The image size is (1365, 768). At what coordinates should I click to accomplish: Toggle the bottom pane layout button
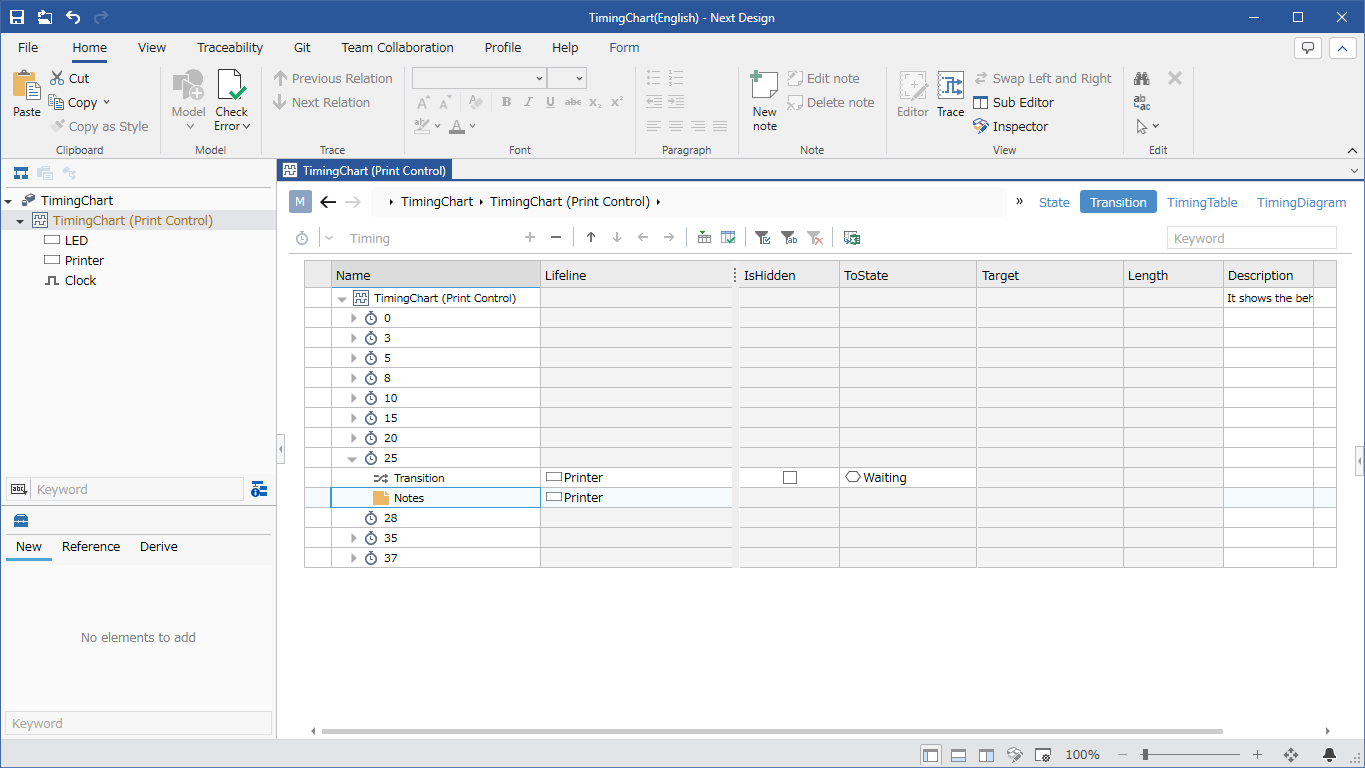(958, 755)
